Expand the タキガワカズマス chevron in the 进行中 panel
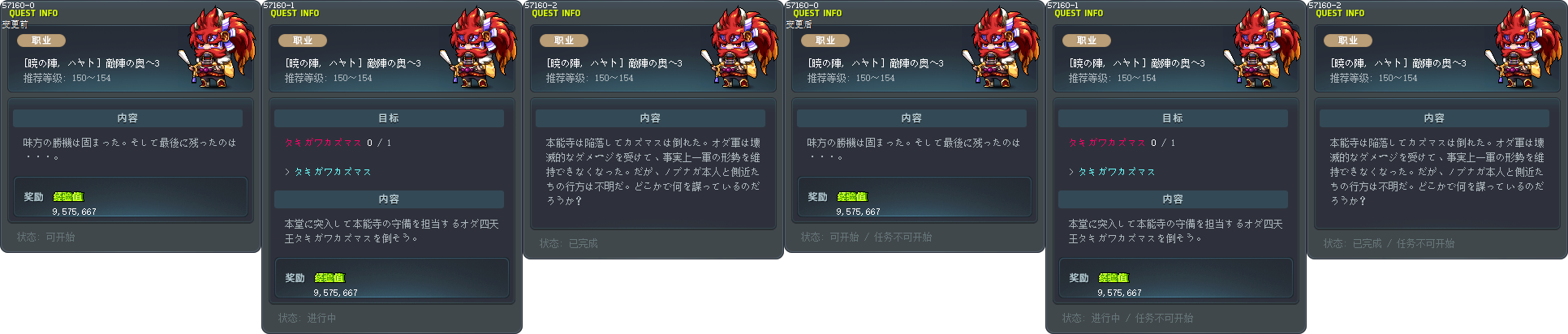This screenshot has height=334, width=1568. coord(287,172)
